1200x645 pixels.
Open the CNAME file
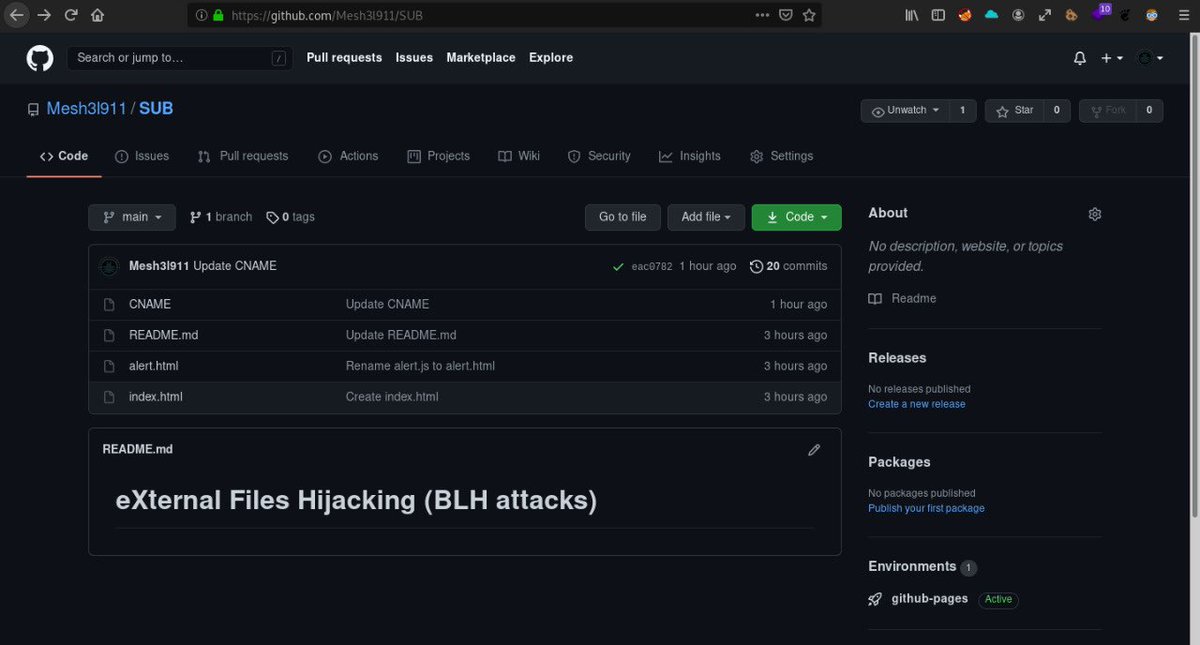coord(150,304)
